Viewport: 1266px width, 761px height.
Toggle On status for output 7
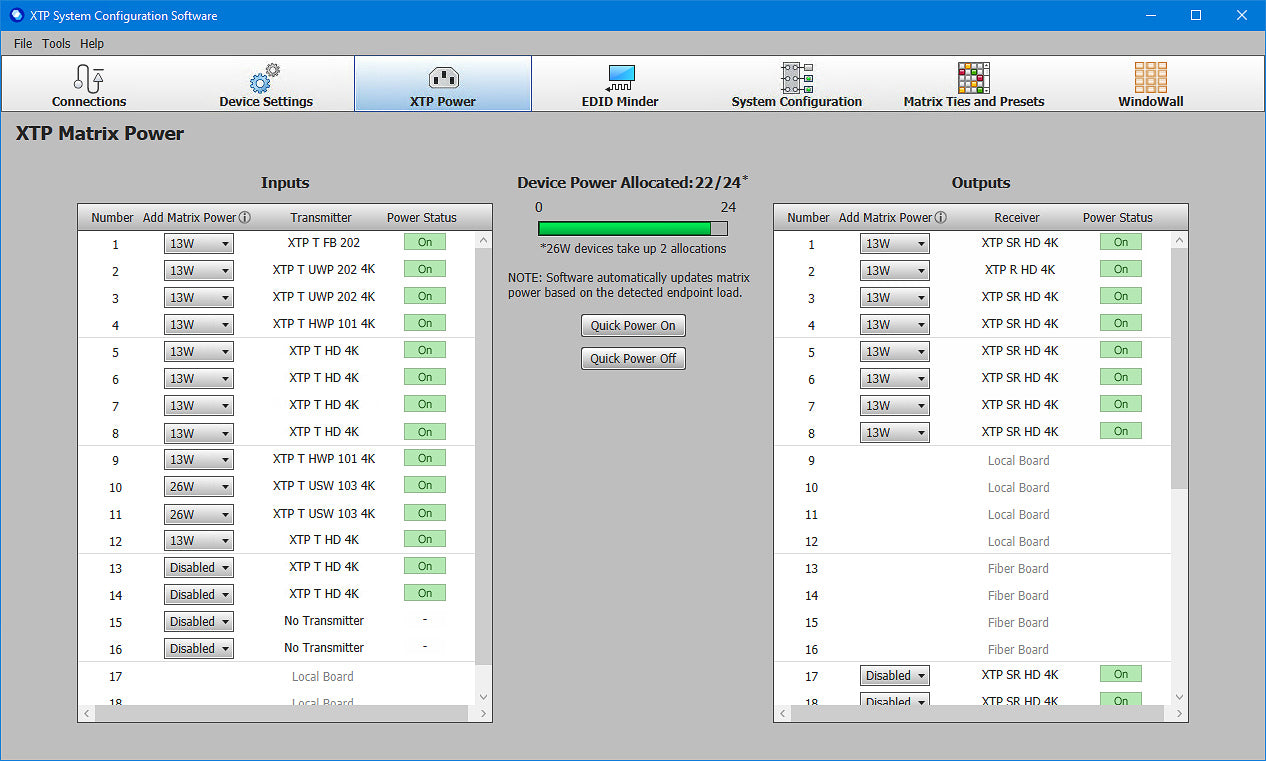click(x=1121, y=404)
